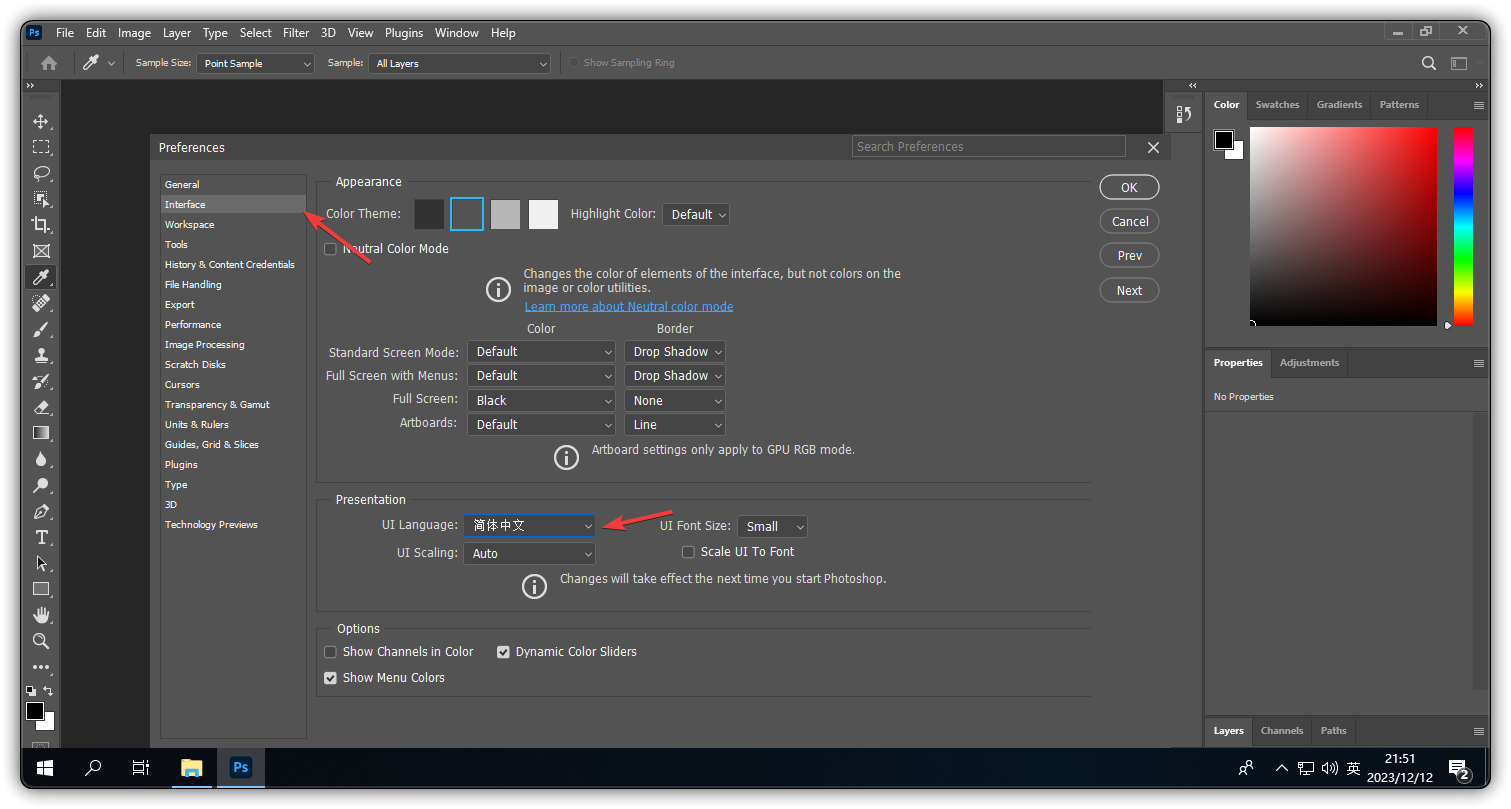Viewport: 1511px width, 809px height.
Task: Open the search magnifier in options bar
Action: click(1429, 63)
